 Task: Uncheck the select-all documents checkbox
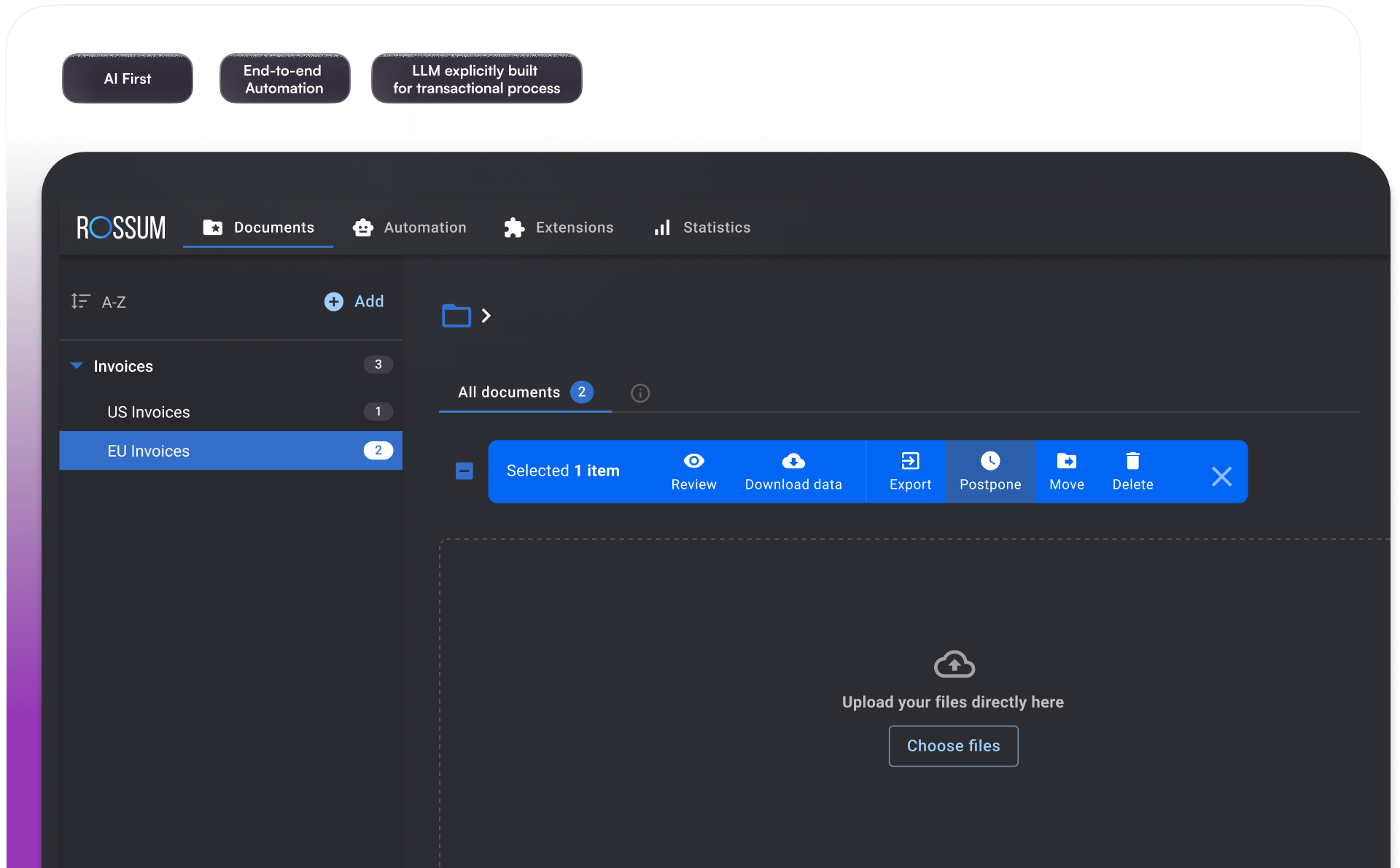coord(464,471)
